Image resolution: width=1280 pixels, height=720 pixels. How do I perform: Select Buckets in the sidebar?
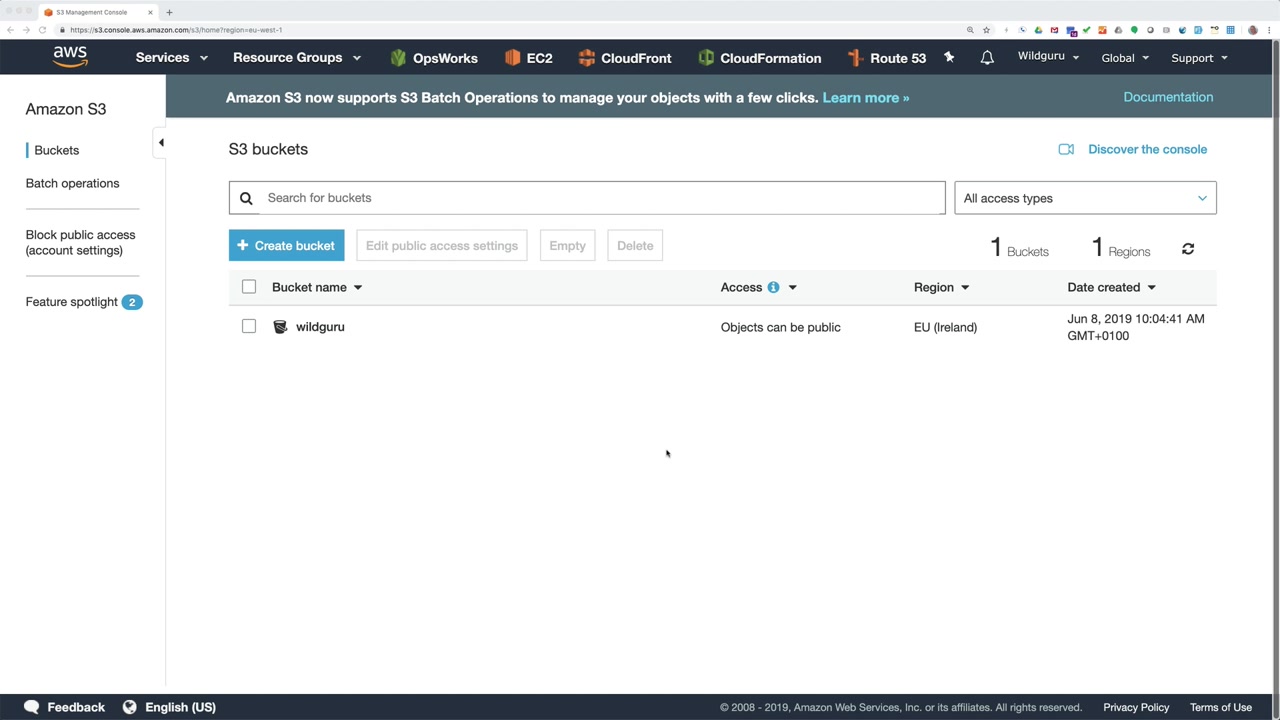coord(56,150)
